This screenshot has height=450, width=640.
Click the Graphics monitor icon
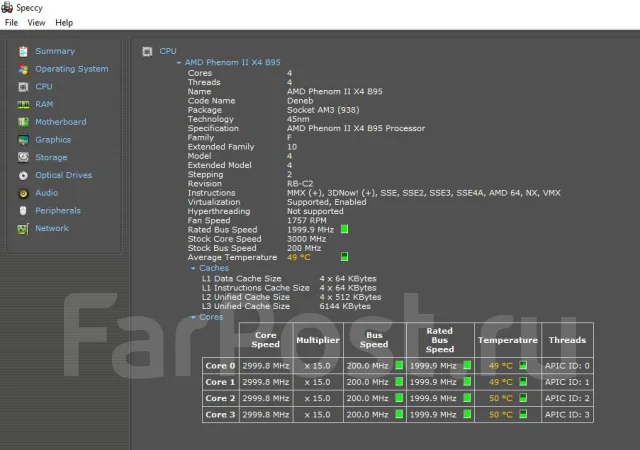[x=23, y=140]
